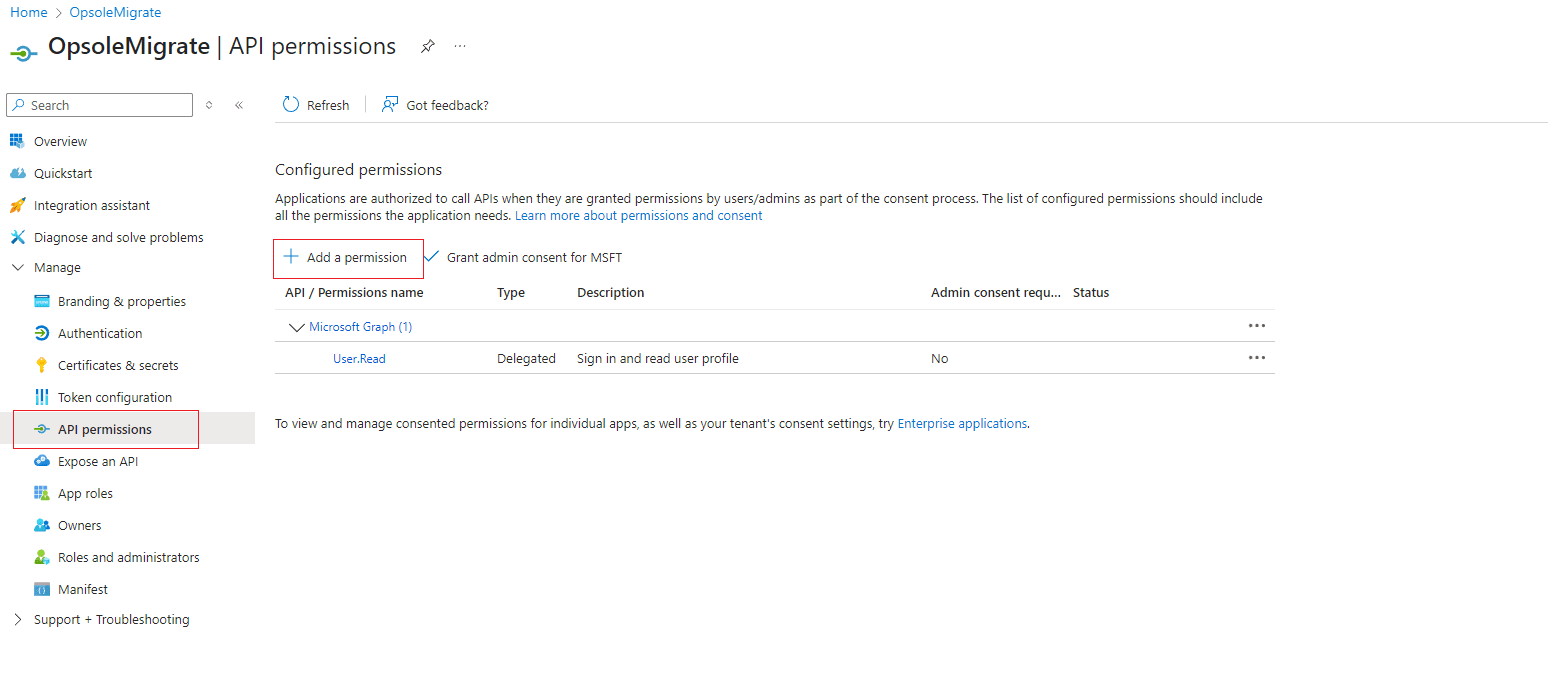Open the more options menu for User.Read
This screenshot has width=1548, height=700.
(1257, 357)
